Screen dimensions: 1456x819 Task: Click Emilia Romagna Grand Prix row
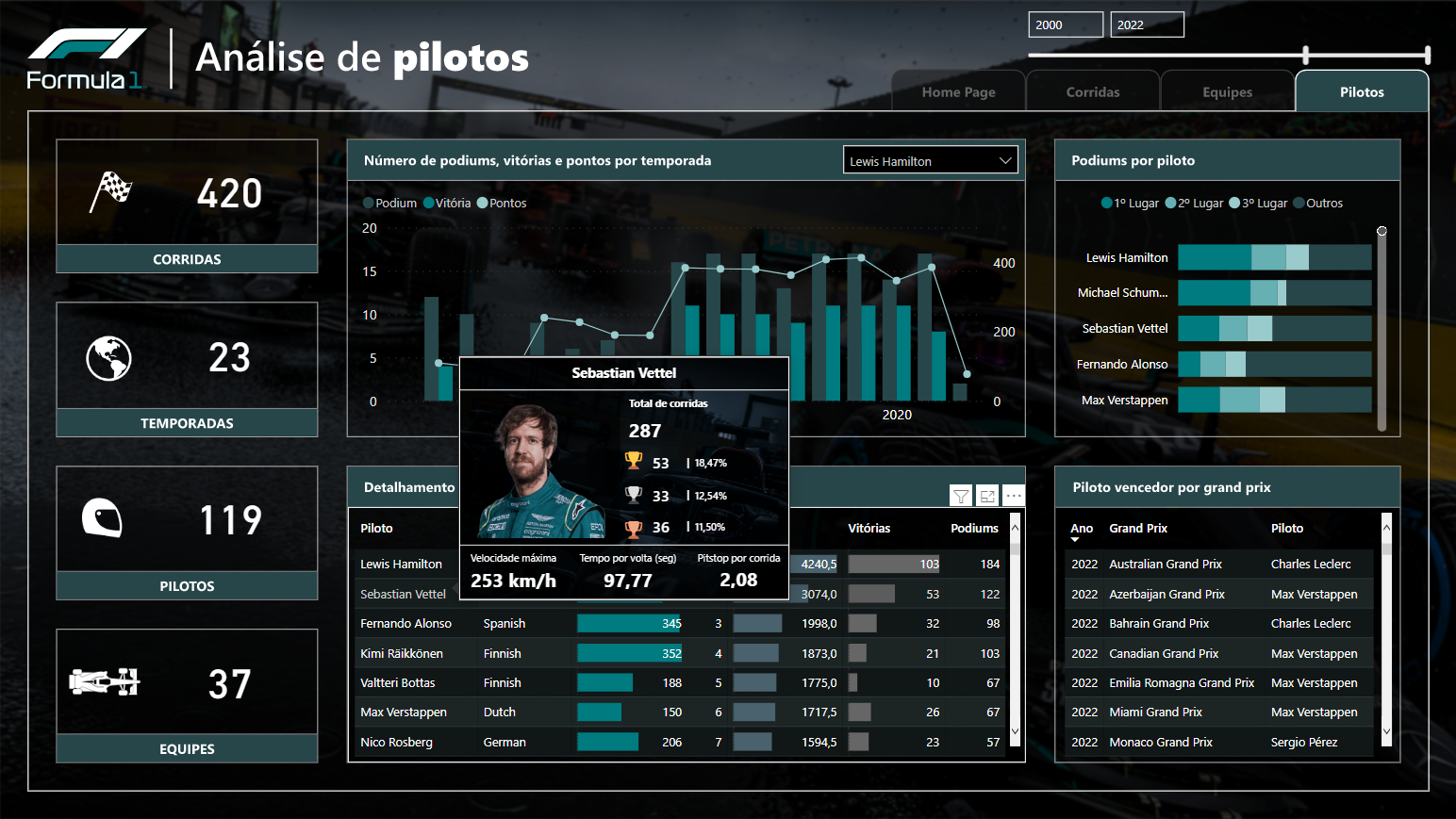pyautogui.click(x=1218, y=682)
